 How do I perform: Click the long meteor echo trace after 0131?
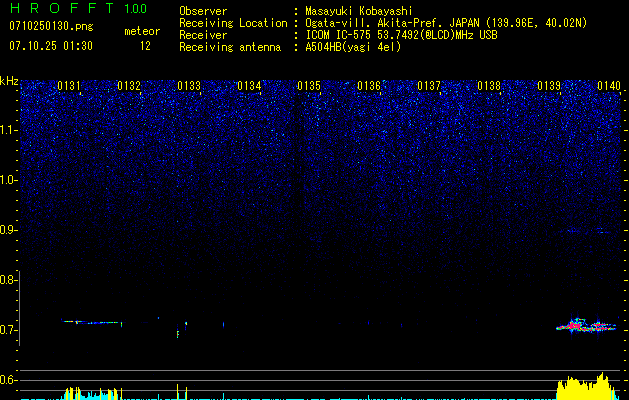(91, 322)
